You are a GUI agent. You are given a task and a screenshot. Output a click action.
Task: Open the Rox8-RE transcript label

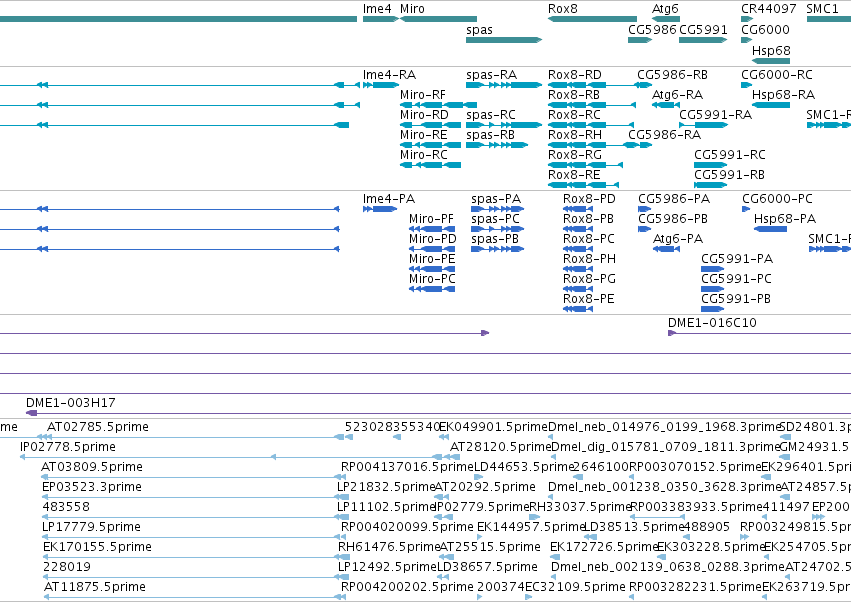pos(574,175)
